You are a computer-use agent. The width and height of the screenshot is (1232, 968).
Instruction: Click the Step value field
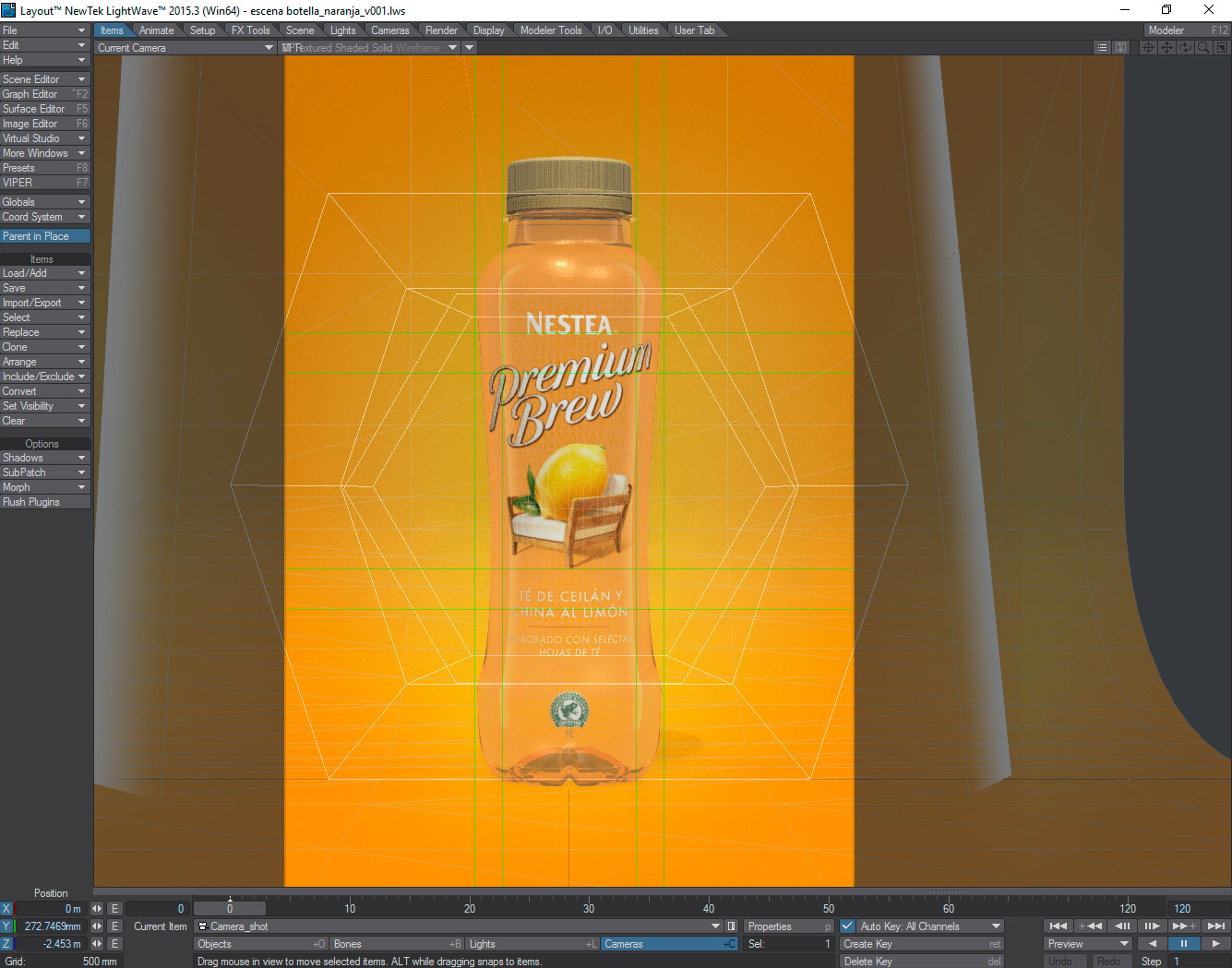1198,962
